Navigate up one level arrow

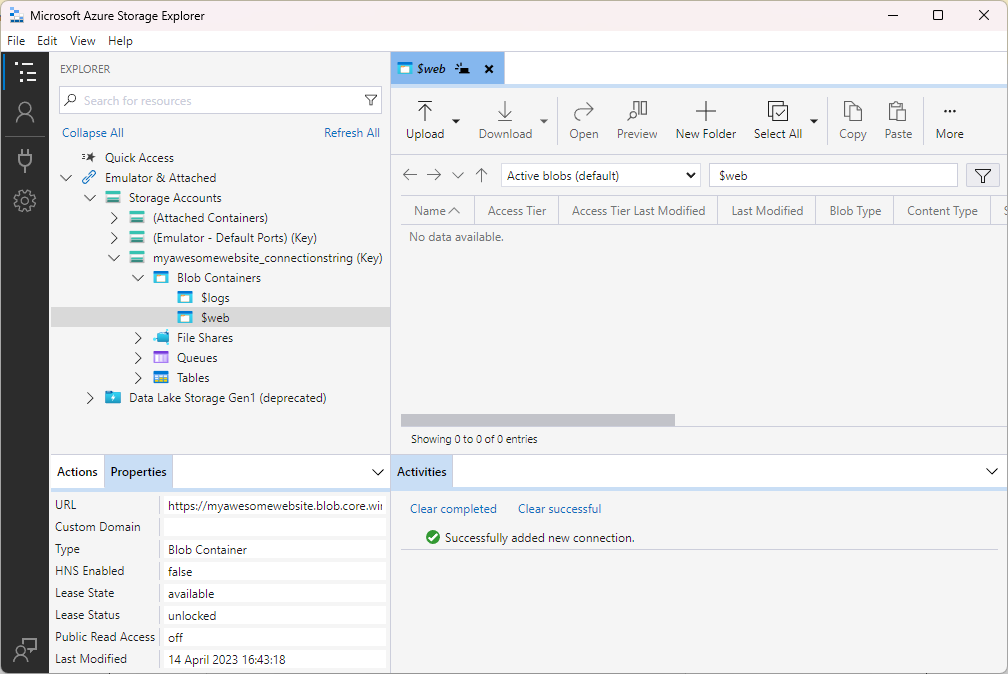482,175
